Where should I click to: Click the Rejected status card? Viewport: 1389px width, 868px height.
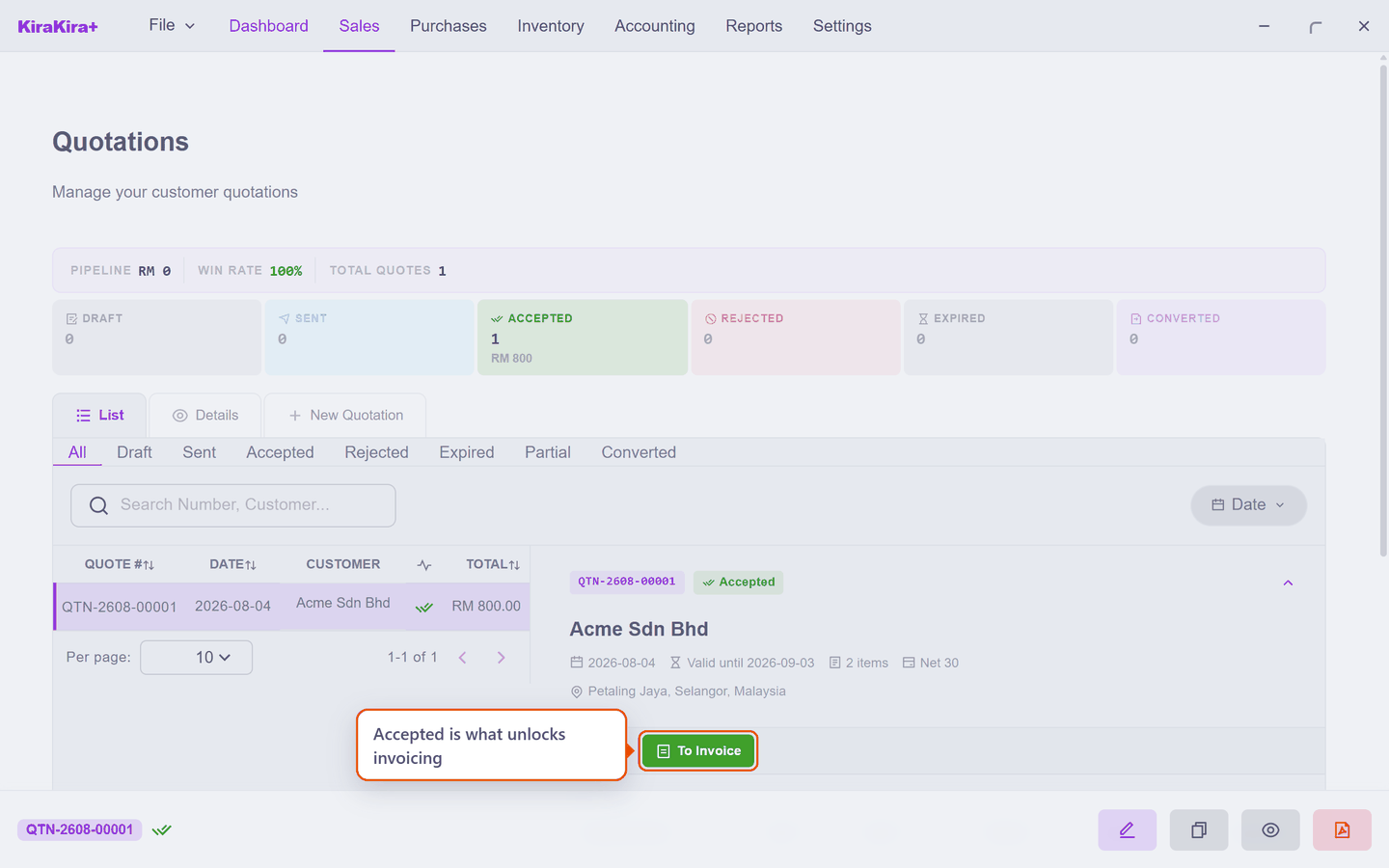pyautogui.click(x=796, y=338)
